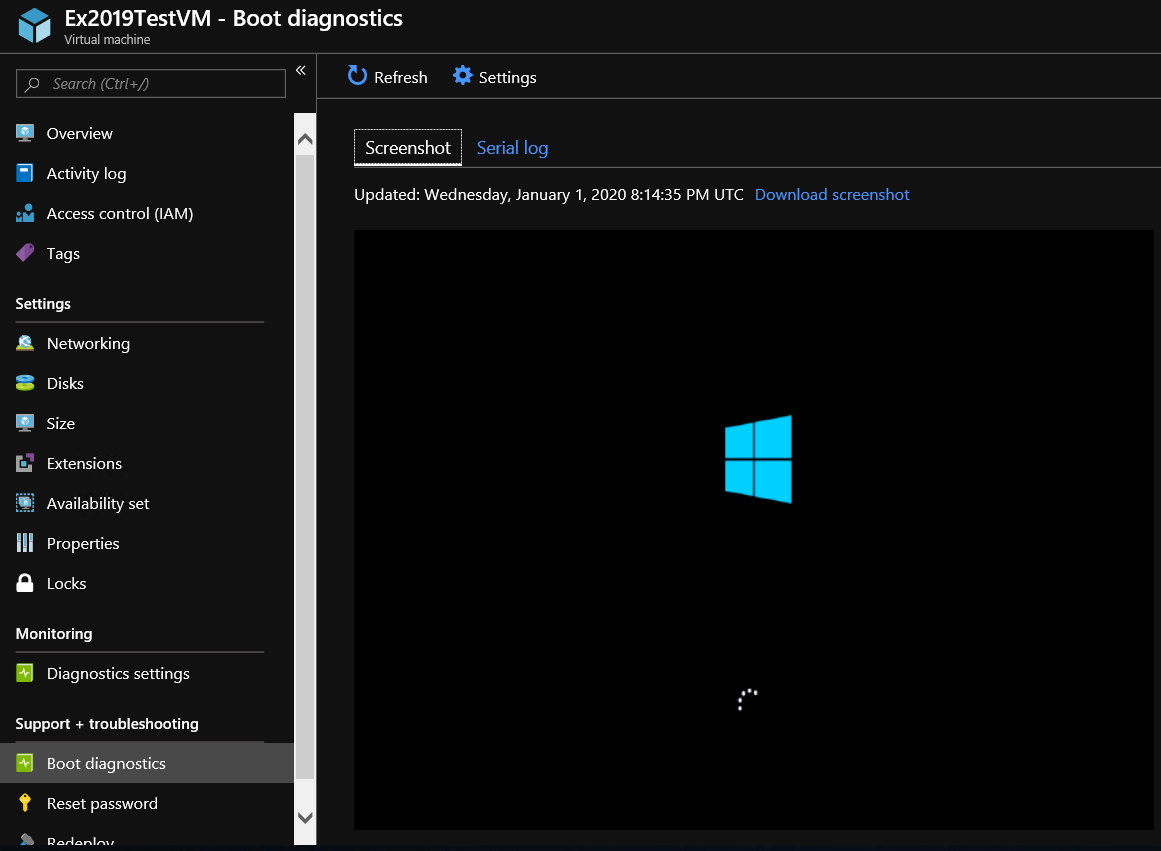Switch to the Serial log tab

(512, 147)
